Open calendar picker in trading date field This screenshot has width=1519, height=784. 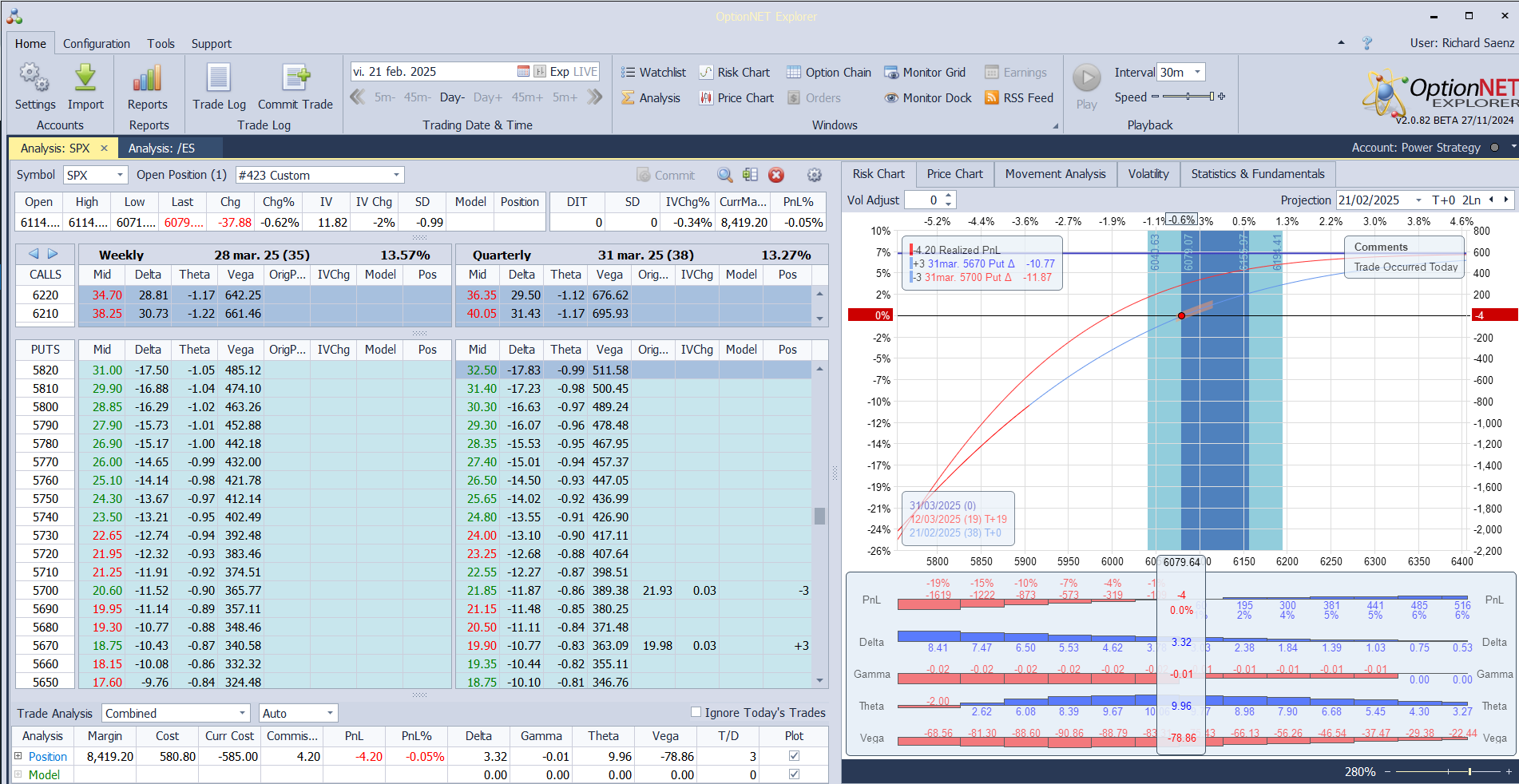pyautogui.click(x=523, y=72)
